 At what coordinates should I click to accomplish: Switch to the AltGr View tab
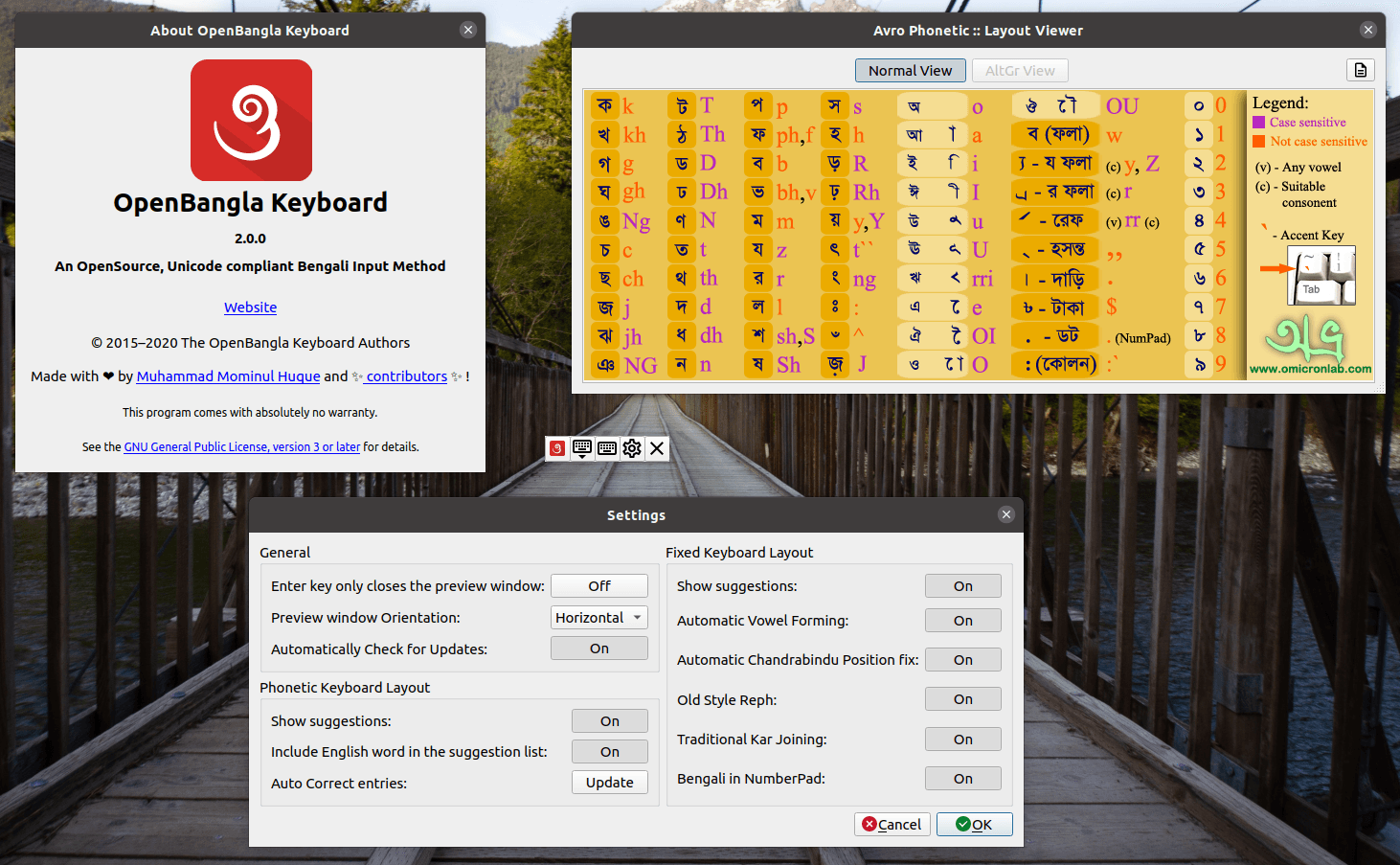click(1020, 70)
